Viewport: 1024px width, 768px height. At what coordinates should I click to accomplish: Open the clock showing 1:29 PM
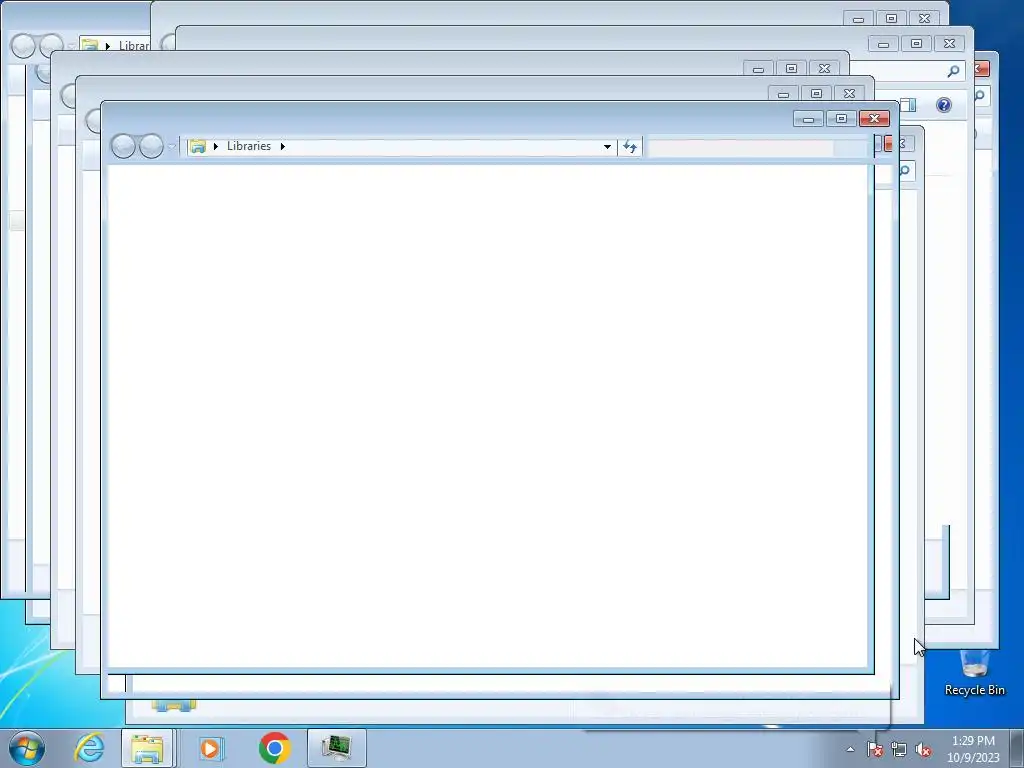pyautogui.click(x=973, y=749)
